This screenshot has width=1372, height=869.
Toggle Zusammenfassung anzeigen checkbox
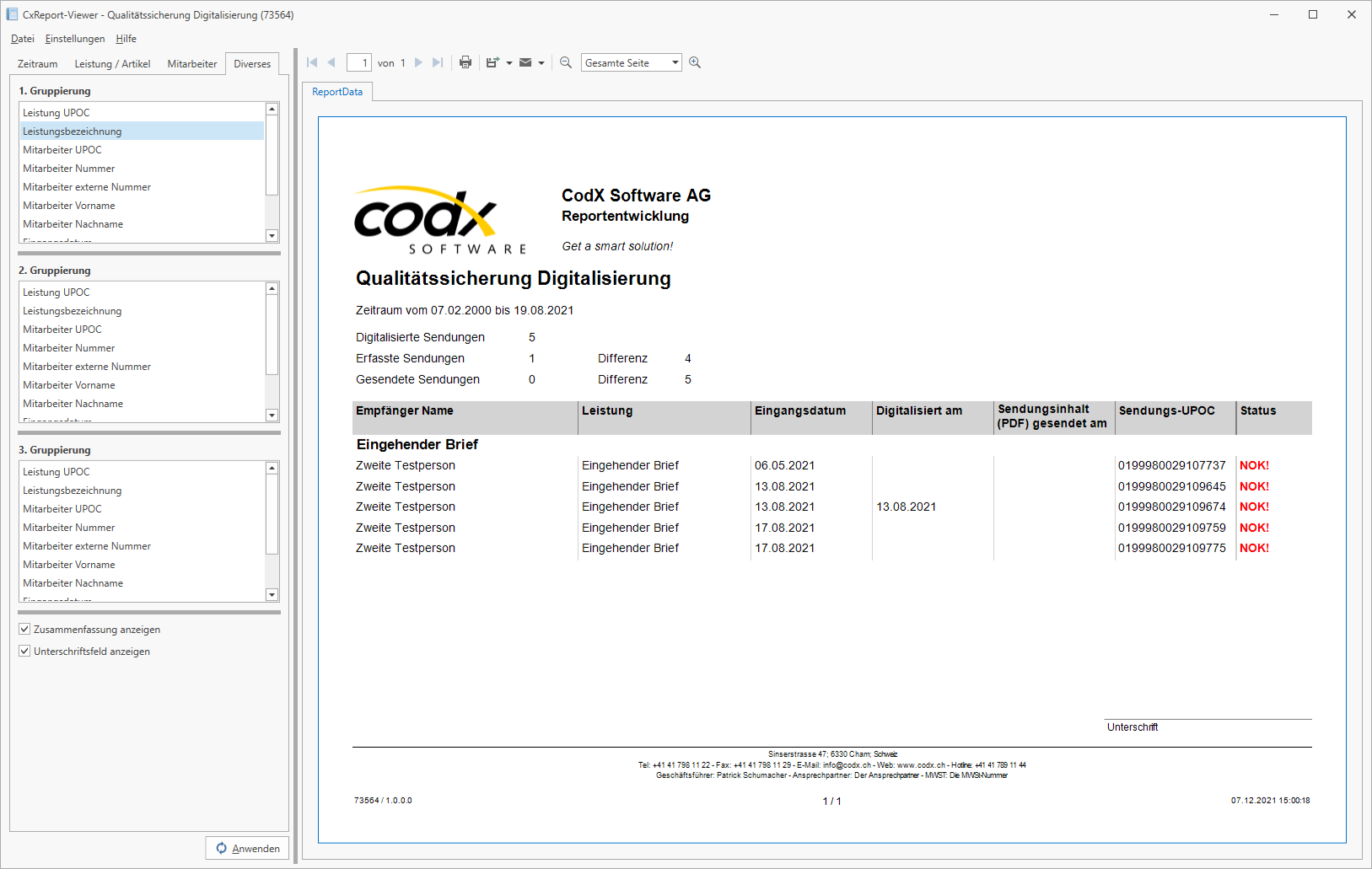[x=24, y=630]
